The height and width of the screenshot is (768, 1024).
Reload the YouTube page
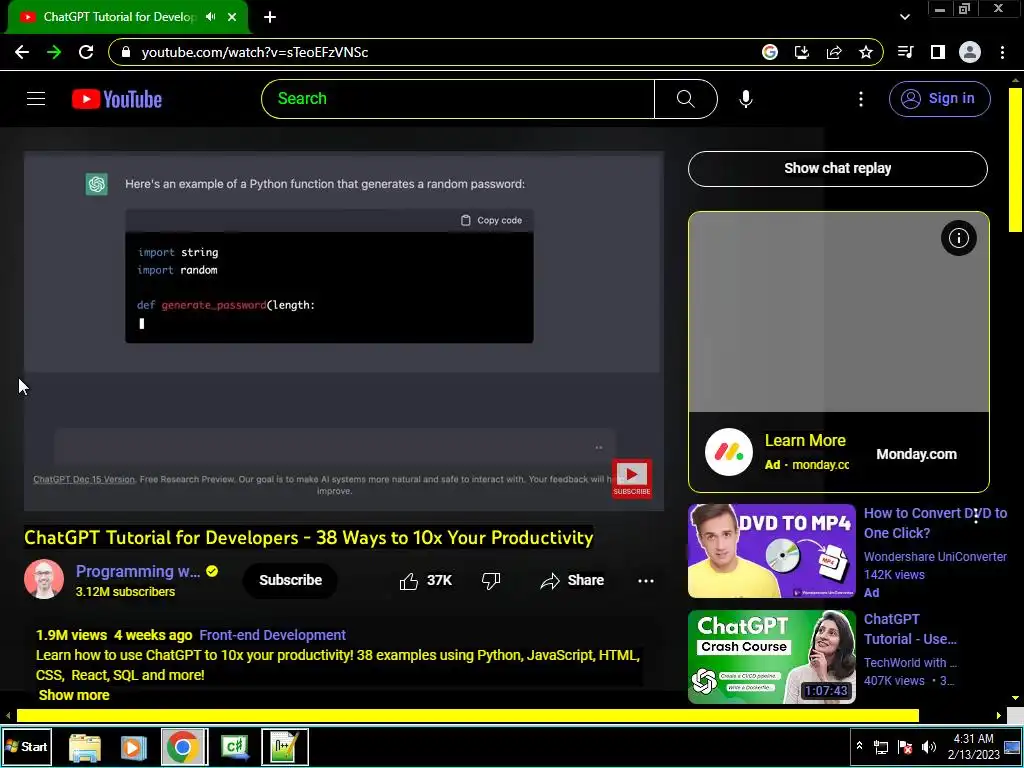coord(86,52)
